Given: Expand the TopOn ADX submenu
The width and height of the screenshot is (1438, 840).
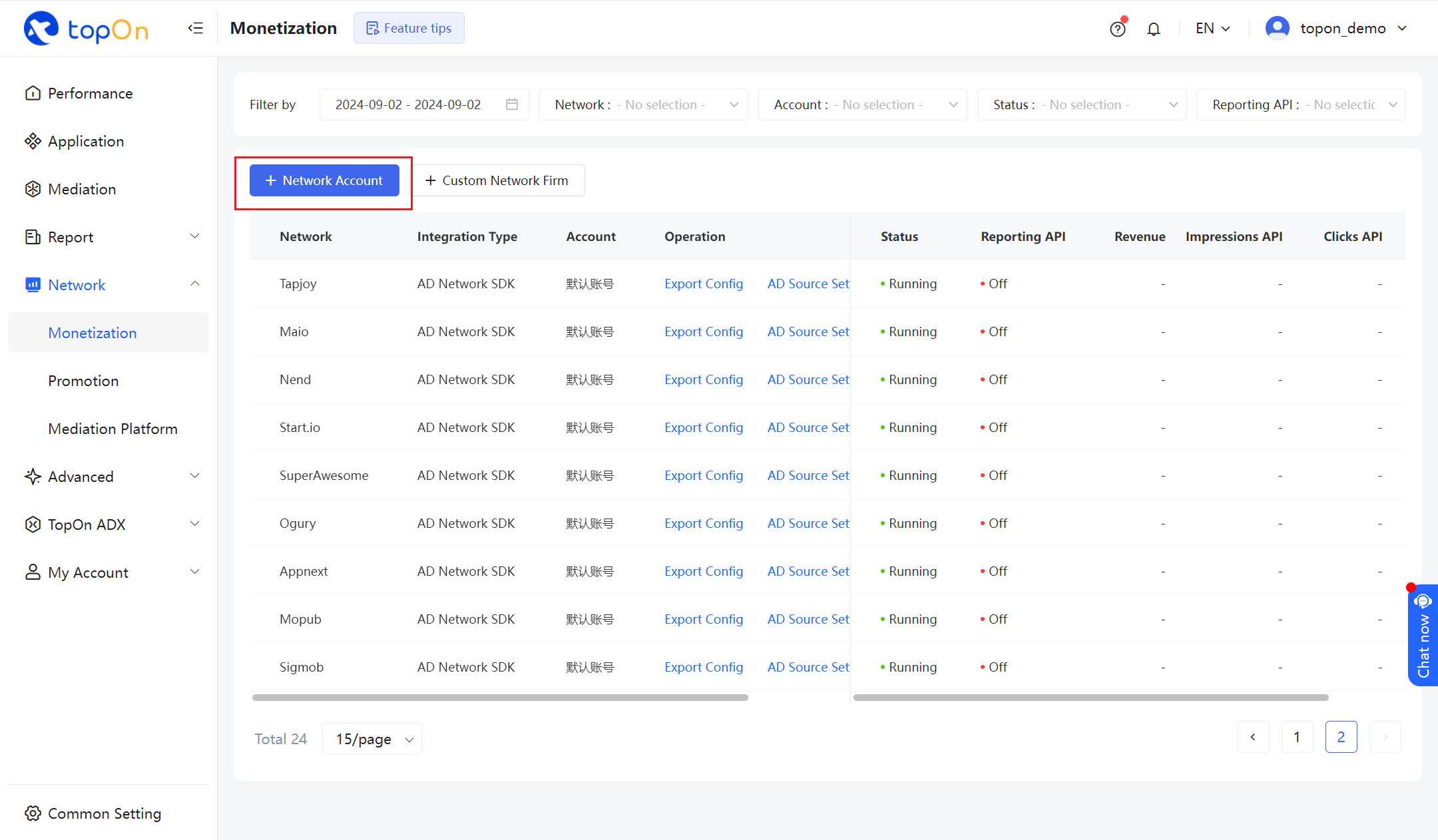Looking at the screenshot, I should (x=195, y=524).
